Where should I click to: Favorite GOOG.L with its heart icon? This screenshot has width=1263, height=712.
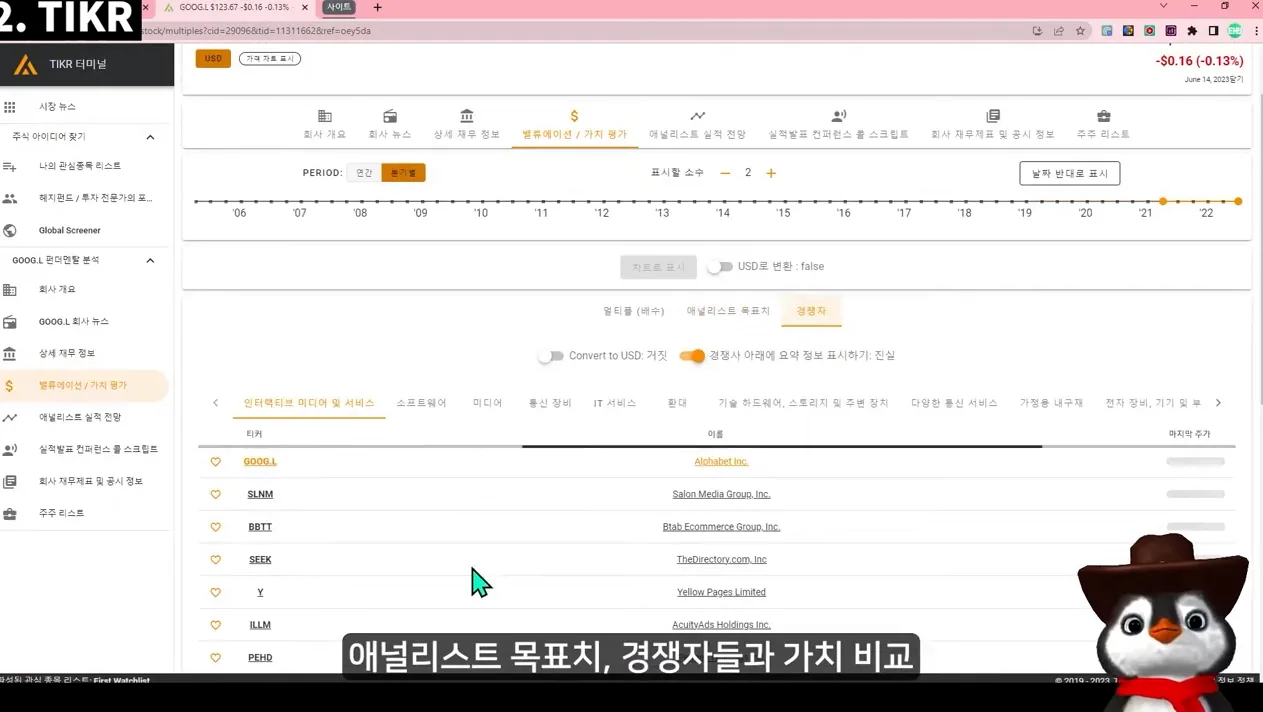215,462
